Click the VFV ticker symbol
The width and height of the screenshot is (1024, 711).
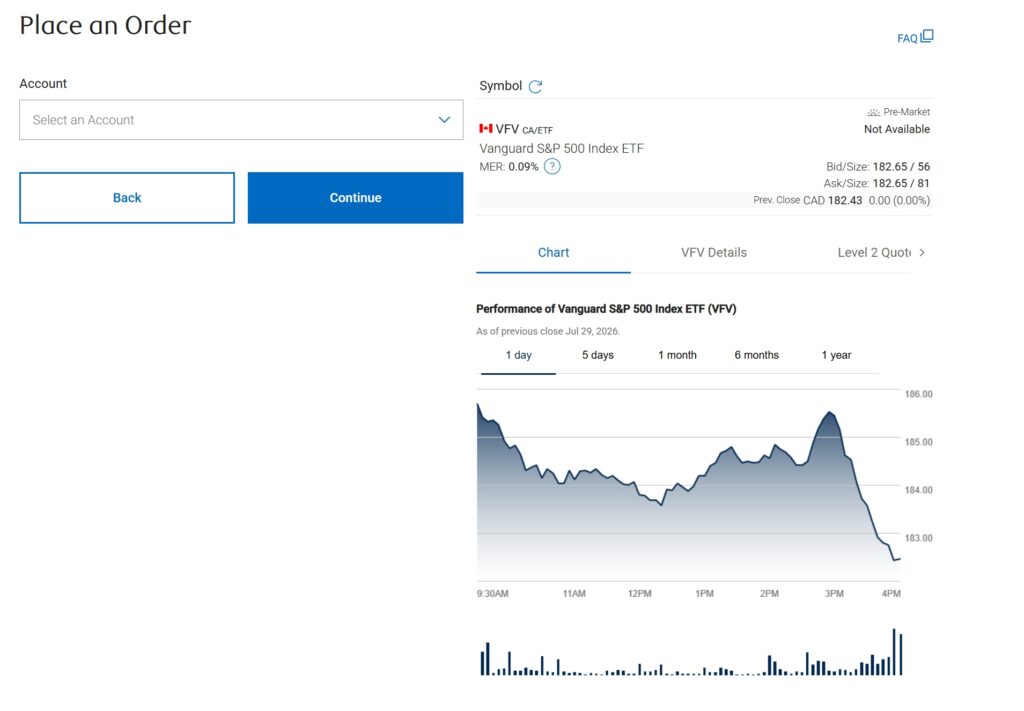[x=507, y=129]
